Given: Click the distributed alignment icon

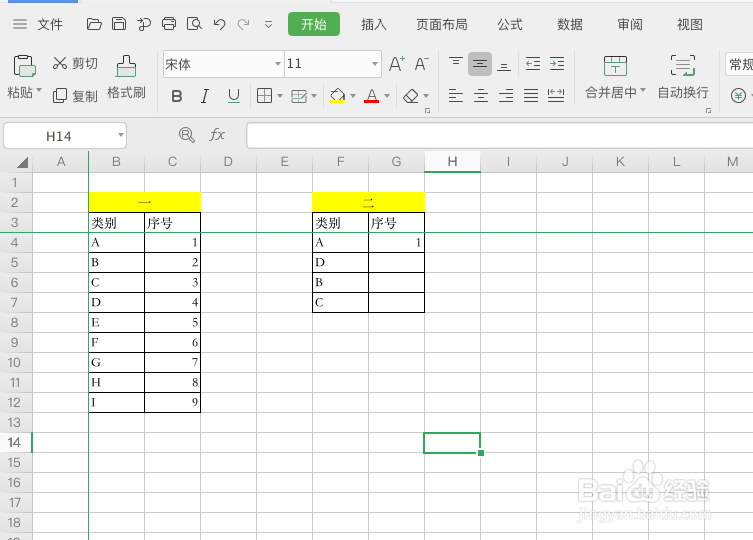Looking at the screenshot, I should [x=556, y=96].
